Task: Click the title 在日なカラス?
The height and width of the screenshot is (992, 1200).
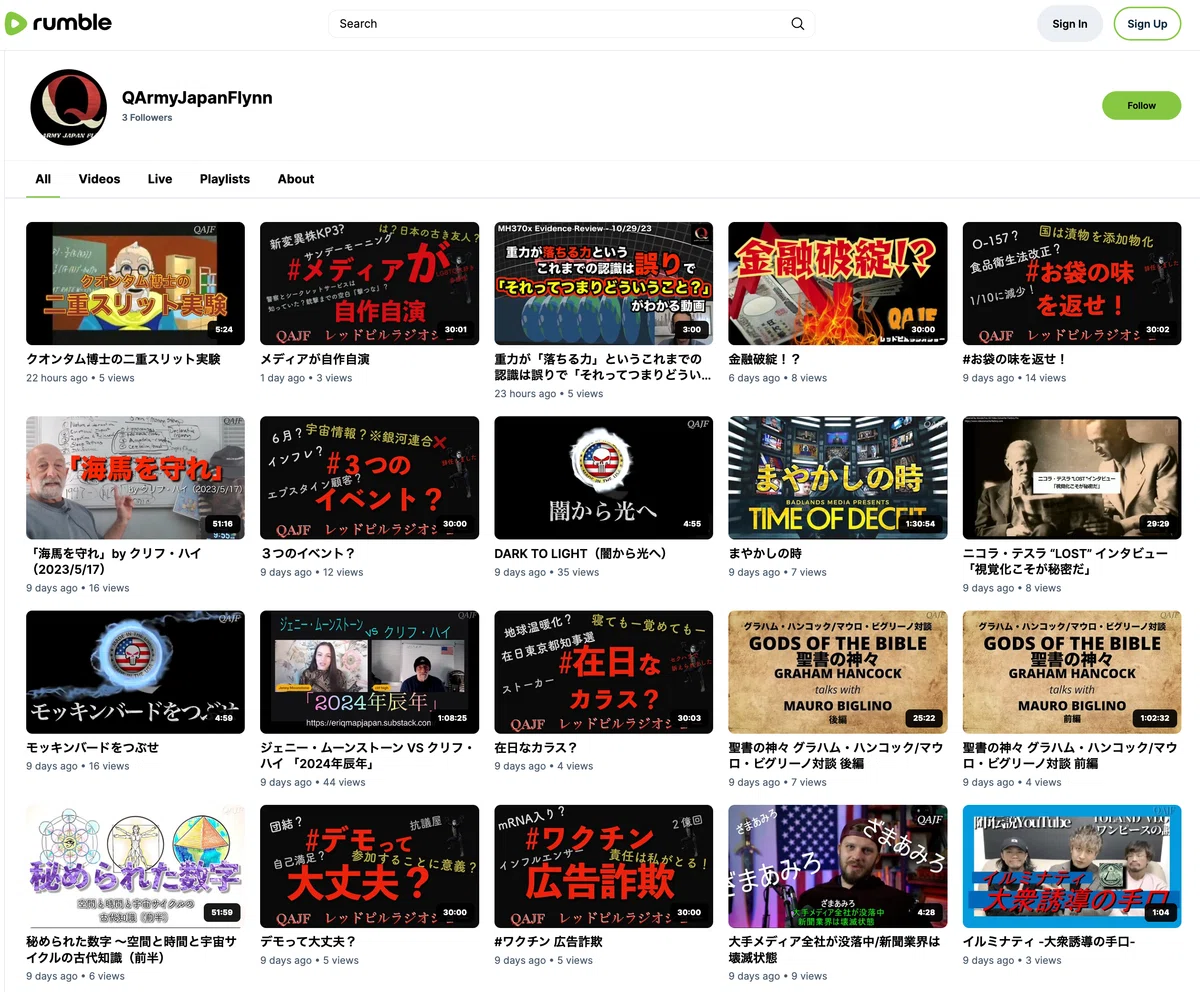Action: (x=536, y=747)
